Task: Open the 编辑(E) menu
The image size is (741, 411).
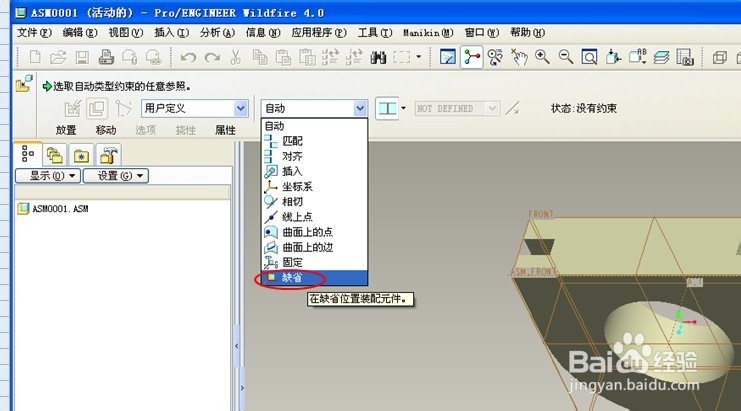Action: pyautogui.click(x=80, y=33)
